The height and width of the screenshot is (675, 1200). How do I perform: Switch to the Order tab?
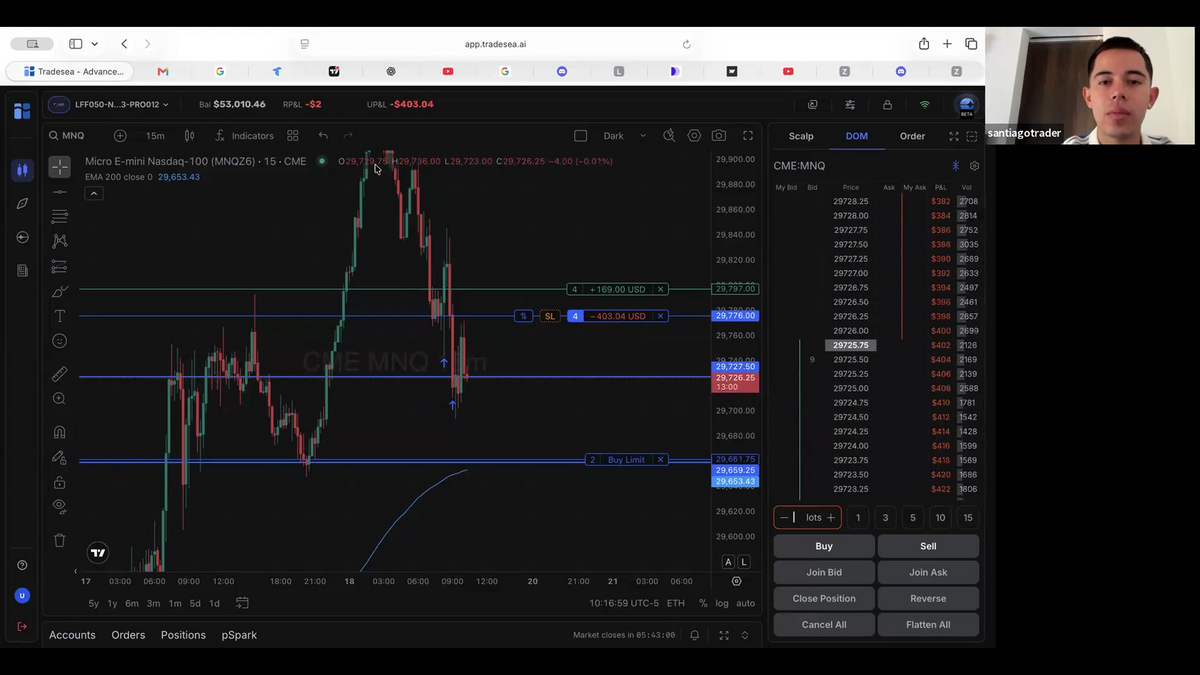912,136
